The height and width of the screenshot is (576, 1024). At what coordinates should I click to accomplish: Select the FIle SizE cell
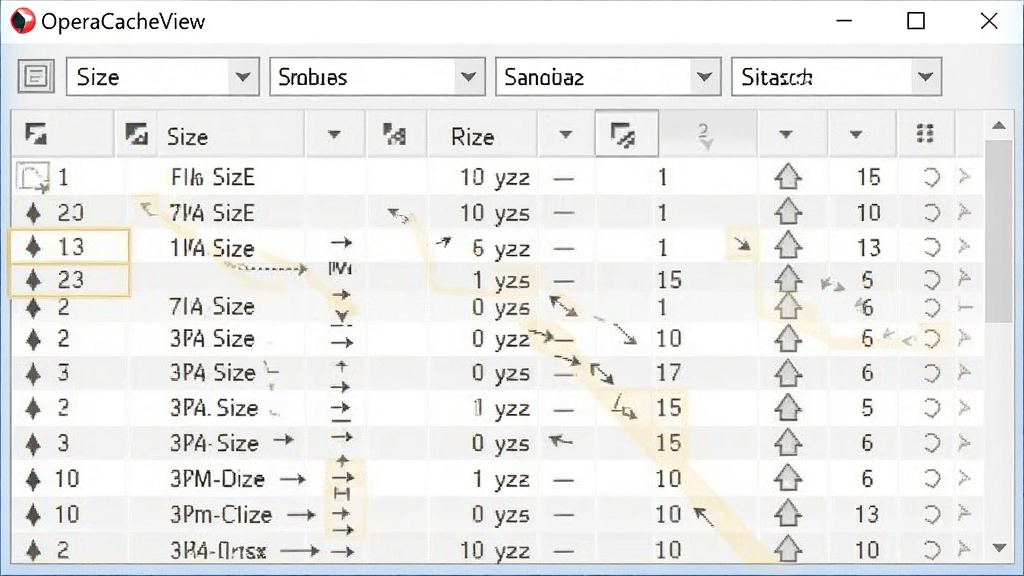click(x=212, y=177)
